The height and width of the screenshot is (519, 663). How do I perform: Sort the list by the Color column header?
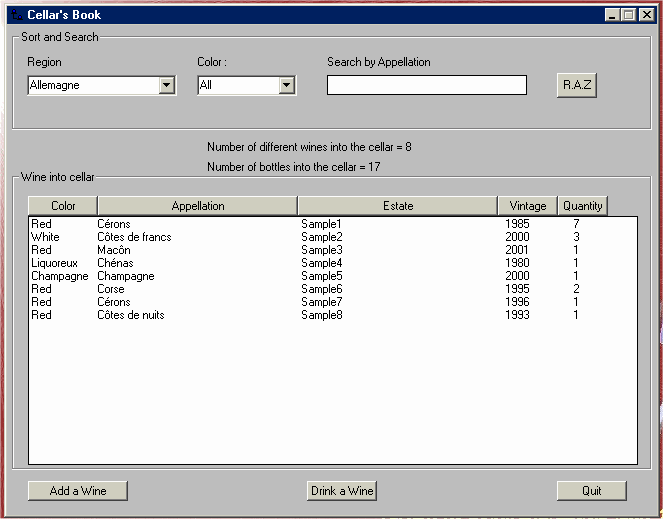[x=63, y=206]
